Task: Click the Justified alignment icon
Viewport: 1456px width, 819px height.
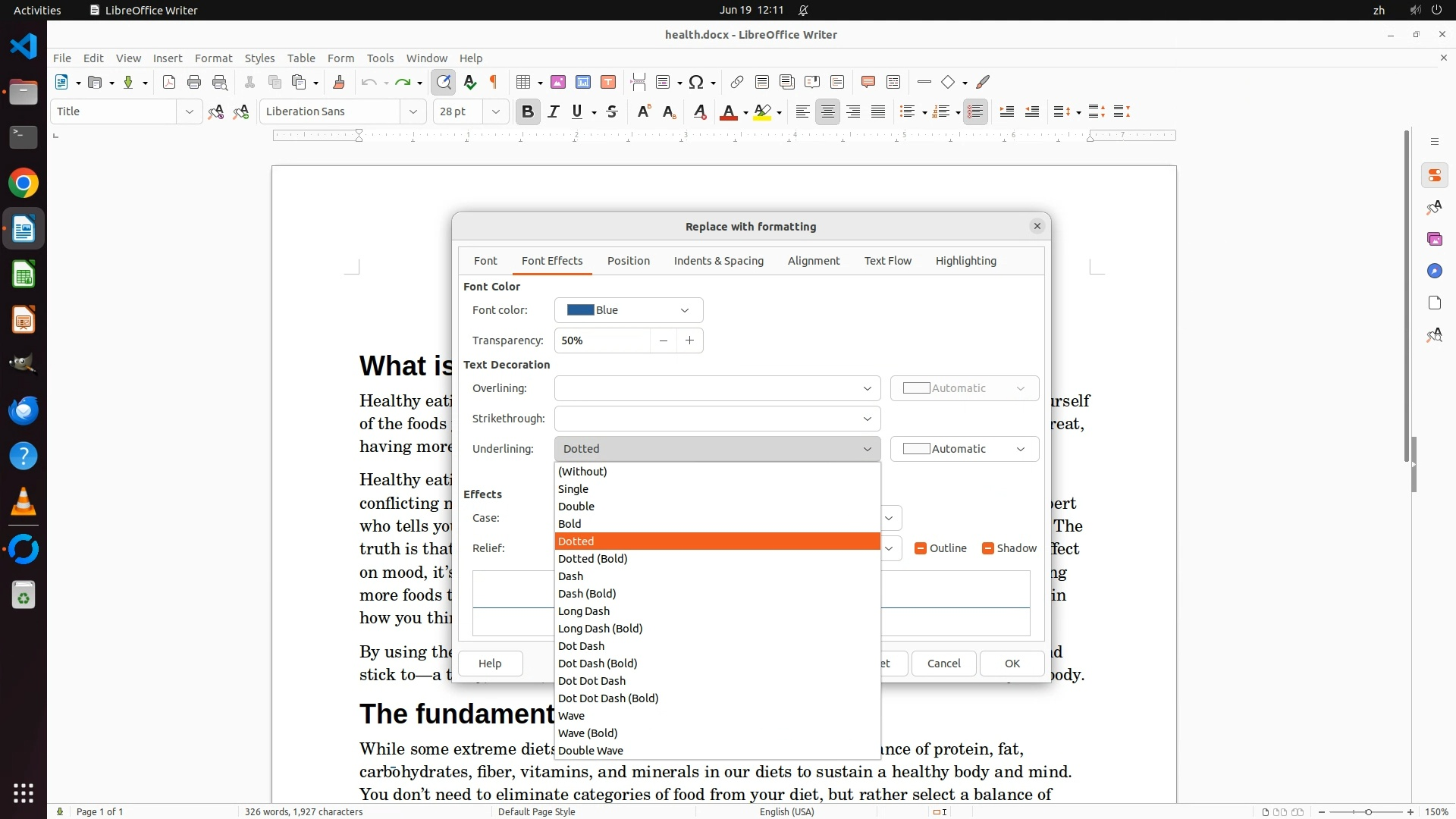Action: (x=878, y=112)
